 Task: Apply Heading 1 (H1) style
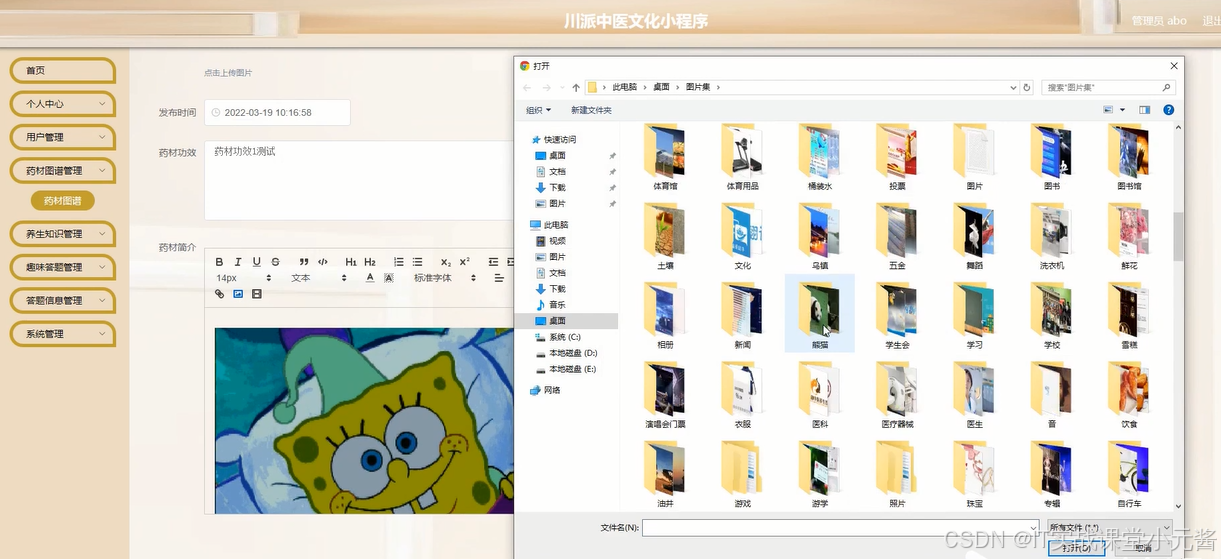tap(351, 262)
